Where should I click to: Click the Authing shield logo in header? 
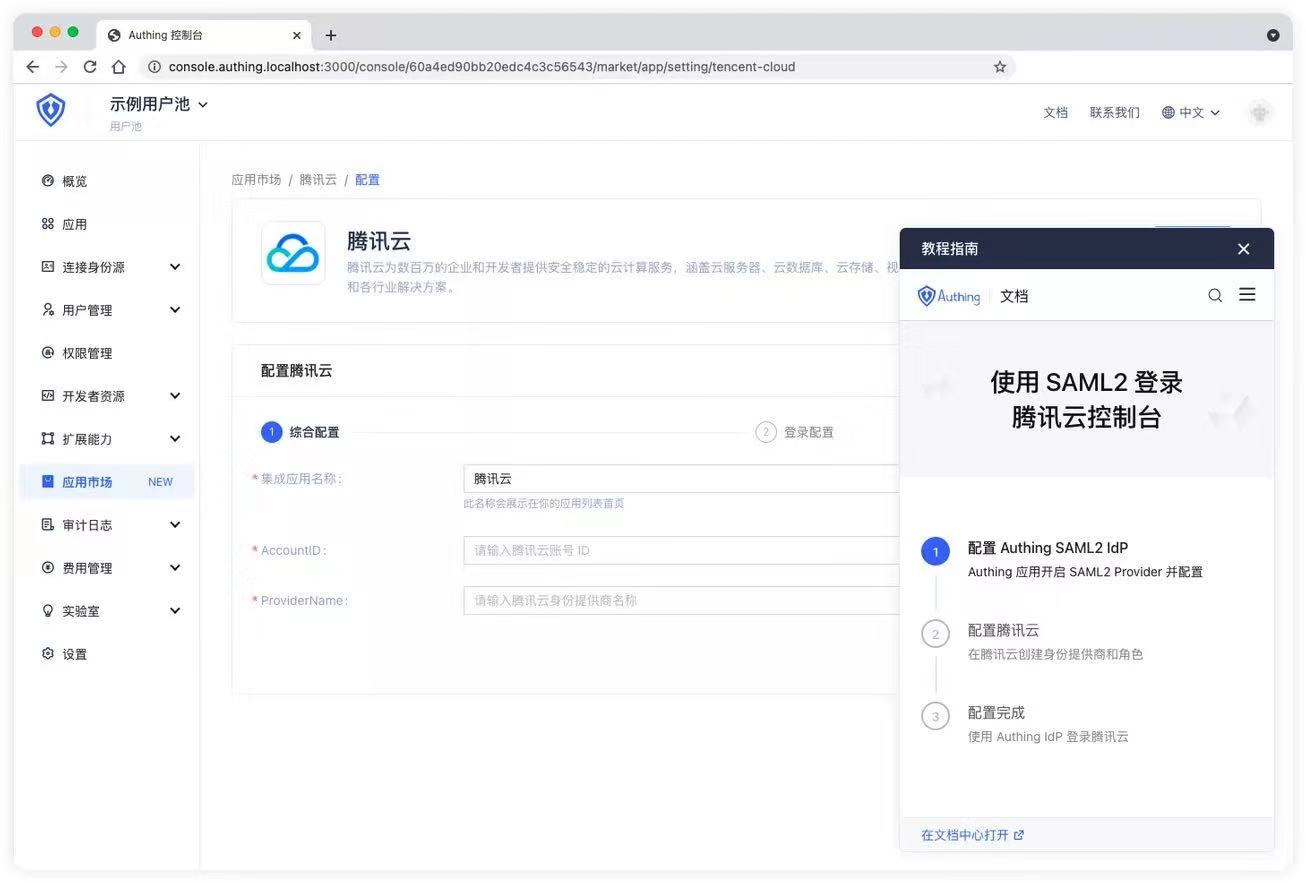[50, 110]
